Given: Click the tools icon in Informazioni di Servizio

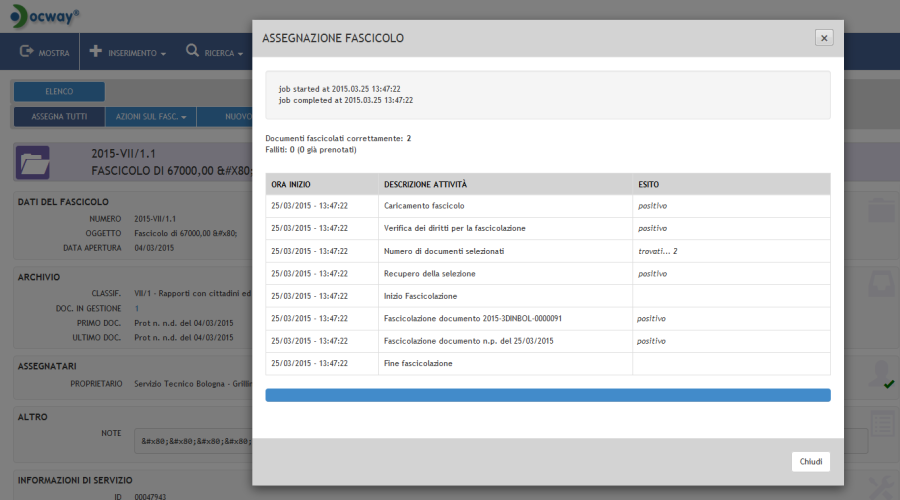Looking at the screenshot, I should click(x=881, y=487).
